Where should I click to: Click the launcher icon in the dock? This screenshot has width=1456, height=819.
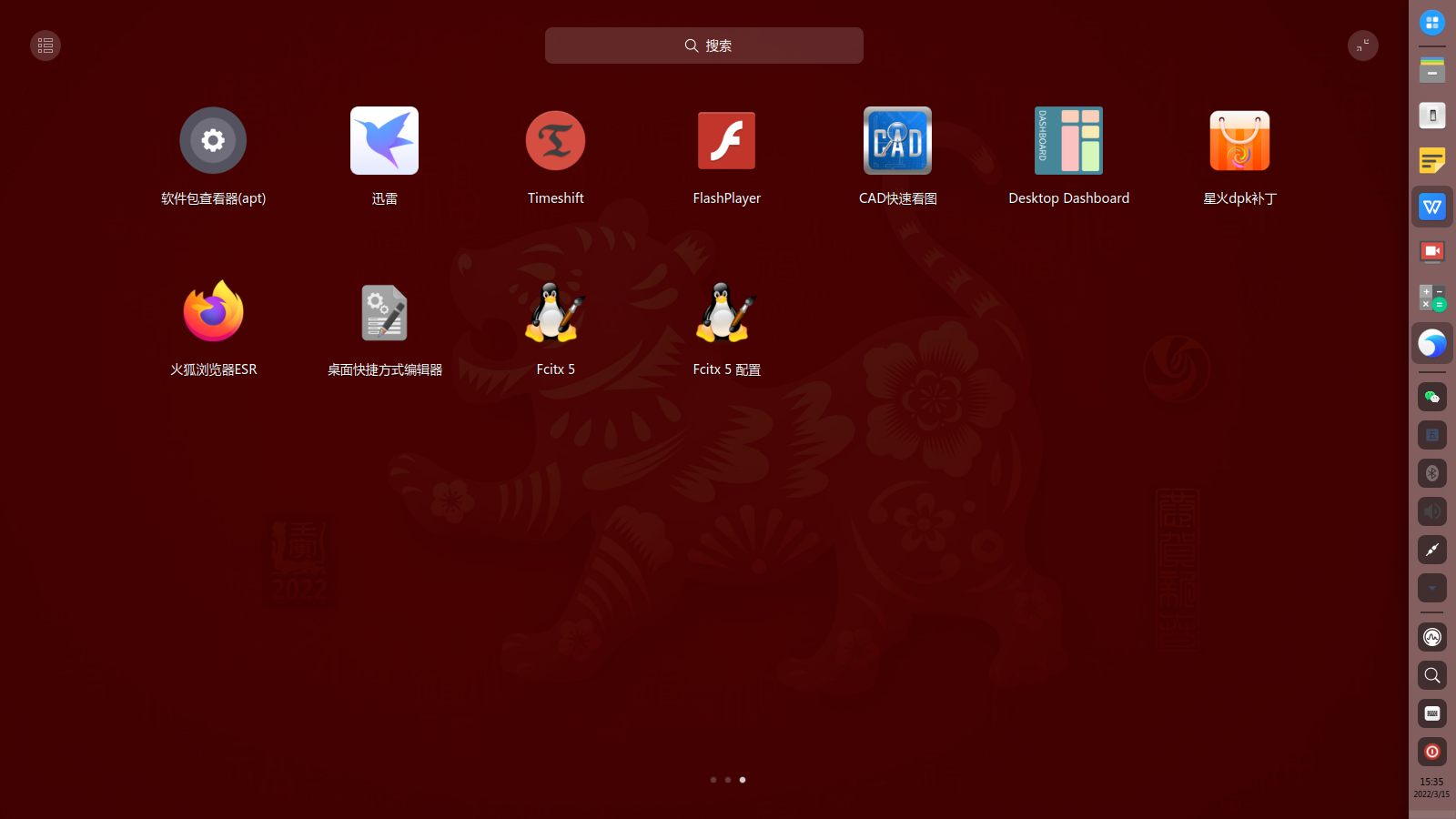(x=1432, y=23)
